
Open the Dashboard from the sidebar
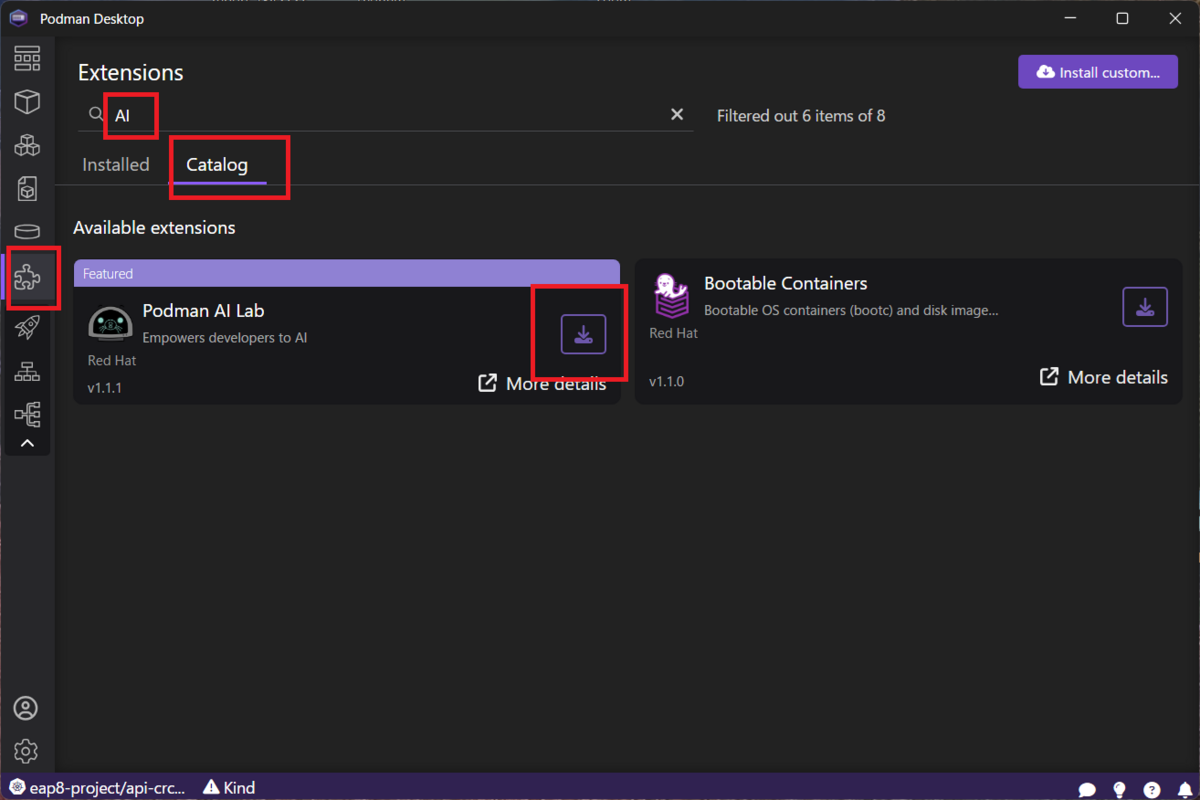pos(27,58)
